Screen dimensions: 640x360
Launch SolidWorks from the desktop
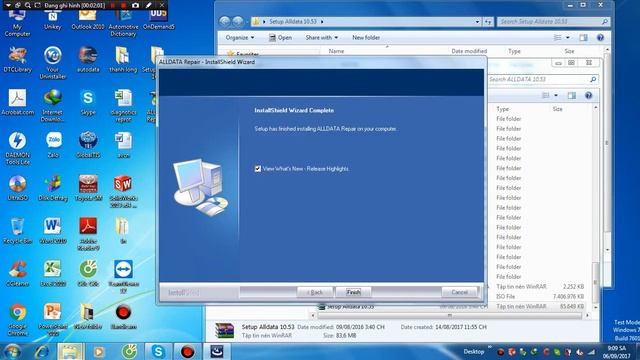pos(123,191)
